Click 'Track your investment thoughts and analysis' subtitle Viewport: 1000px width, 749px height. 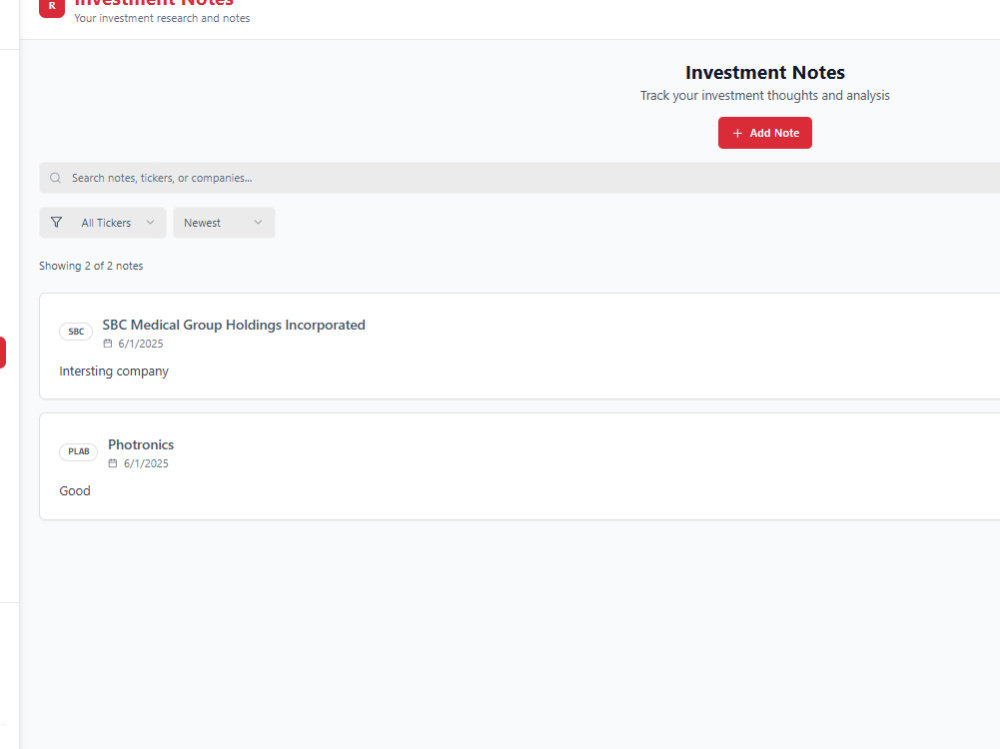coord(765,96)
